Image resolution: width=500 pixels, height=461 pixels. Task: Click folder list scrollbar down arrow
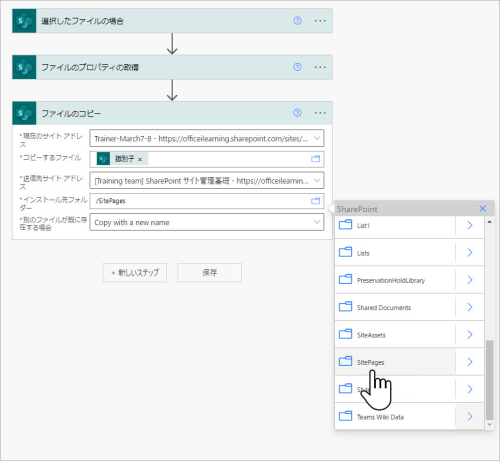(x=489, y=424)
